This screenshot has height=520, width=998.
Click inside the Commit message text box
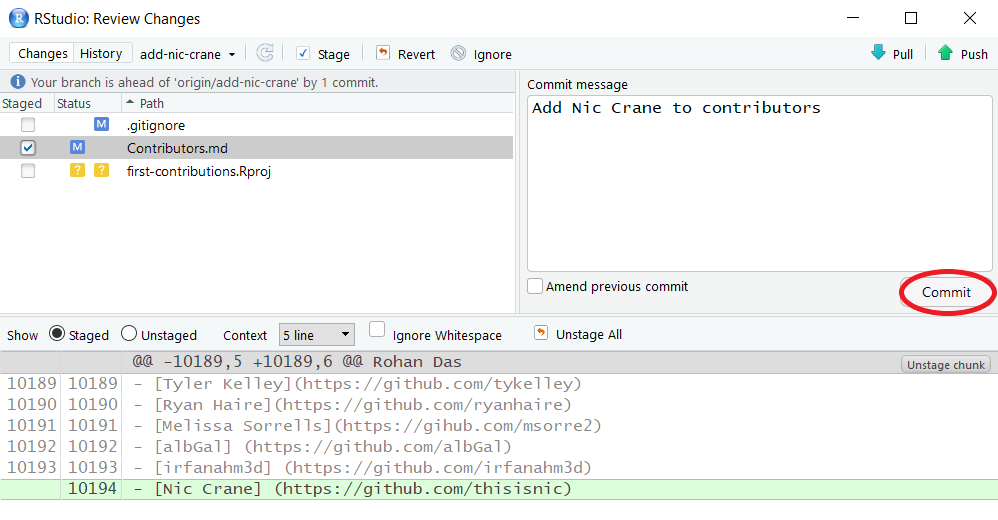click(x=759, y=183)
